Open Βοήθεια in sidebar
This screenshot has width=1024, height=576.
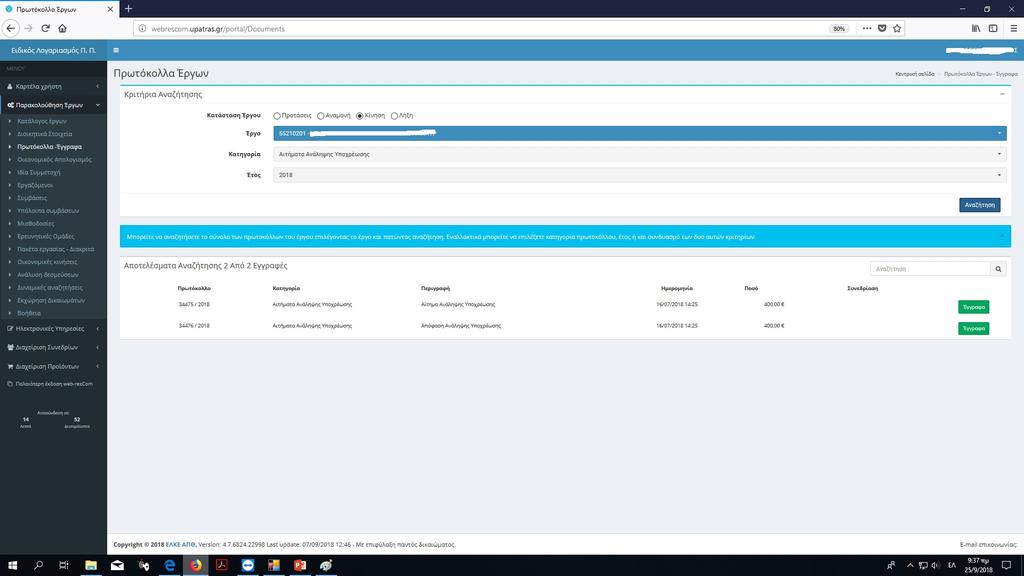[29, 313]
